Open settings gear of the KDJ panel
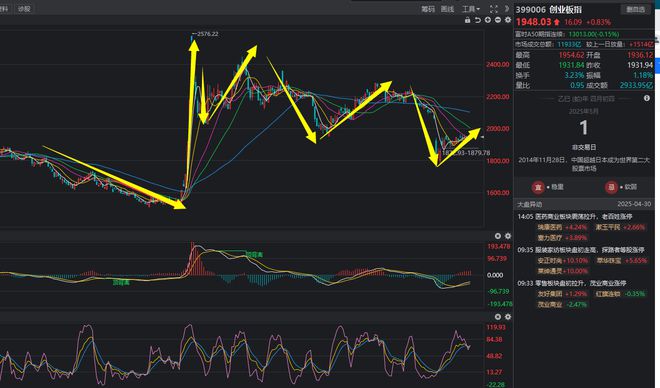The height and width of the screenshot is (388, 660). [508, 316]
